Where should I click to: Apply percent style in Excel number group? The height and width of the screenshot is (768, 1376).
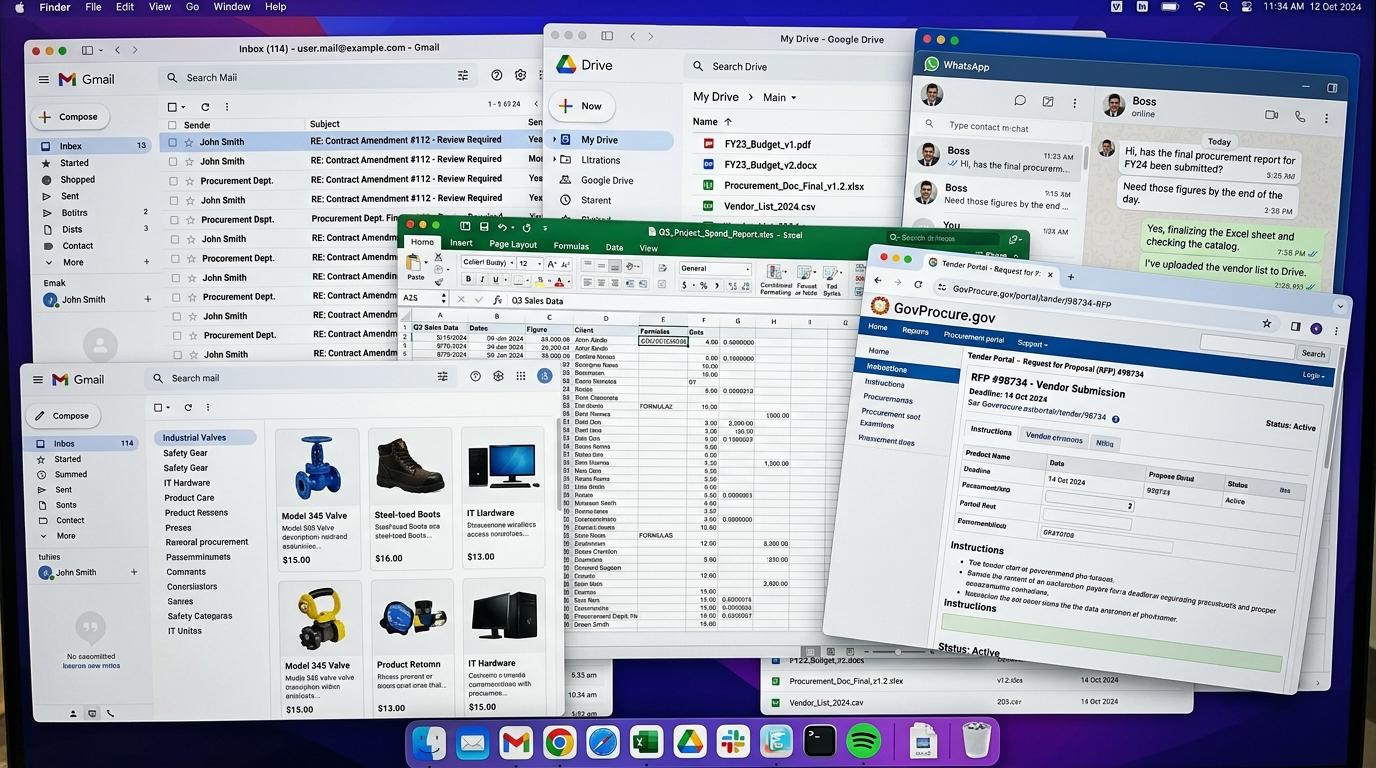coord(703,286)
